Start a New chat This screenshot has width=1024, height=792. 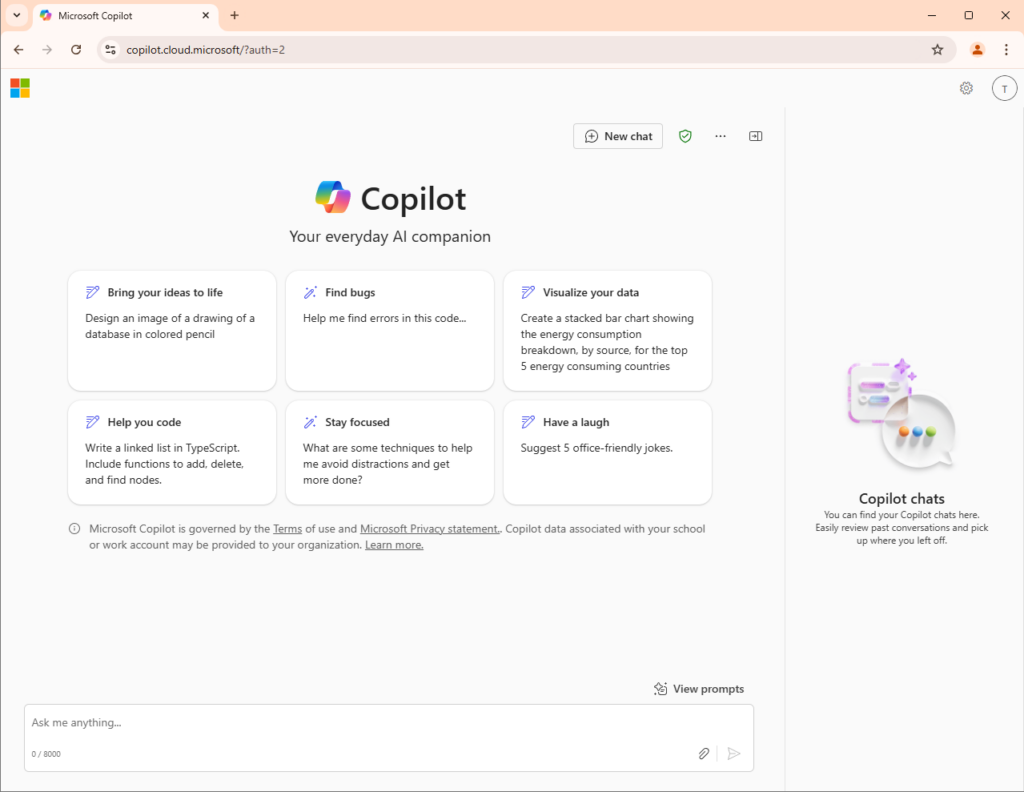[618, 136]
